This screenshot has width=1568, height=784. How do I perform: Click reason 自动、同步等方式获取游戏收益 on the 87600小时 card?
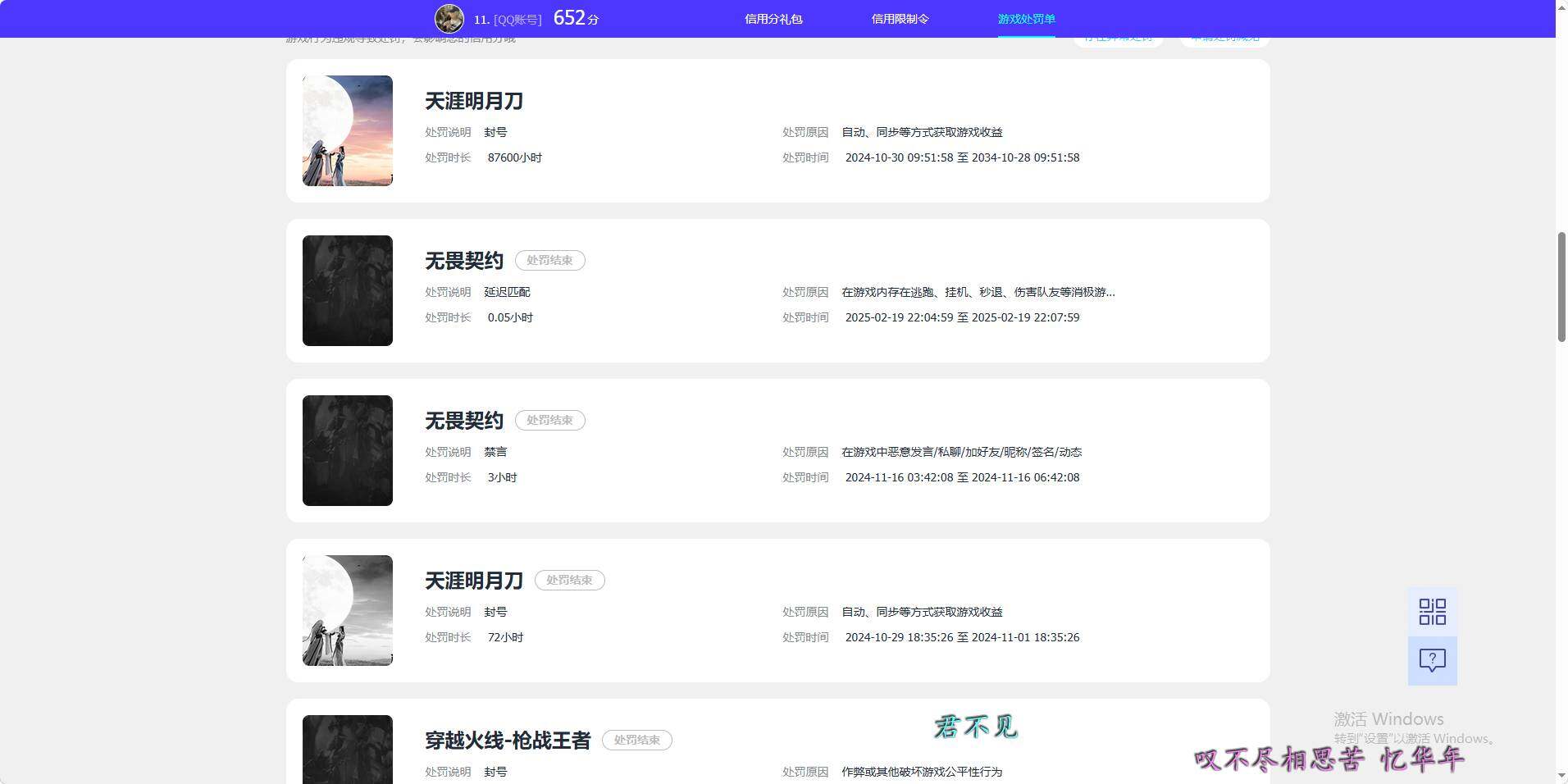coord(922,132)
